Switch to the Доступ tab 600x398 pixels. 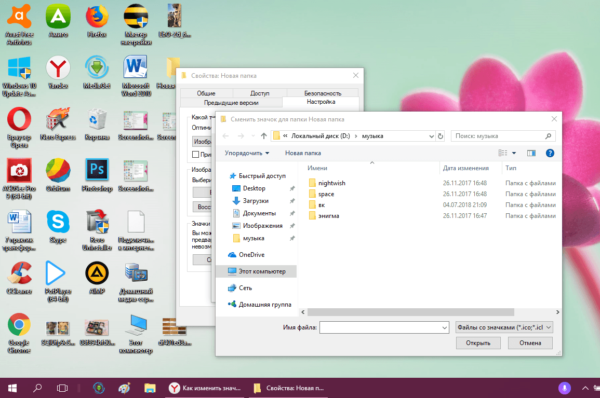tap(259, 93)
